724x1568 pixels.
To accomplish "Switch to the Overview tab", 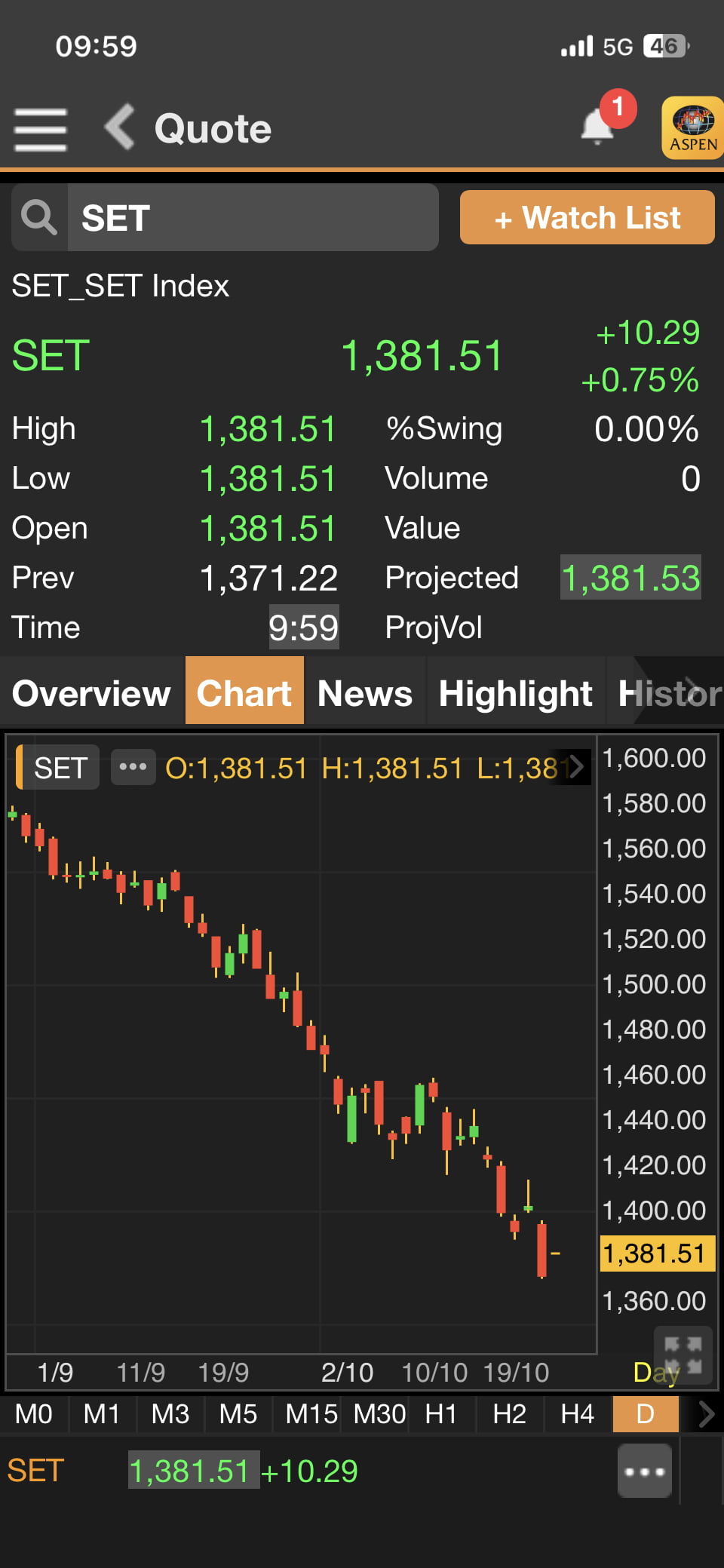I will click(x=91, y=692).
